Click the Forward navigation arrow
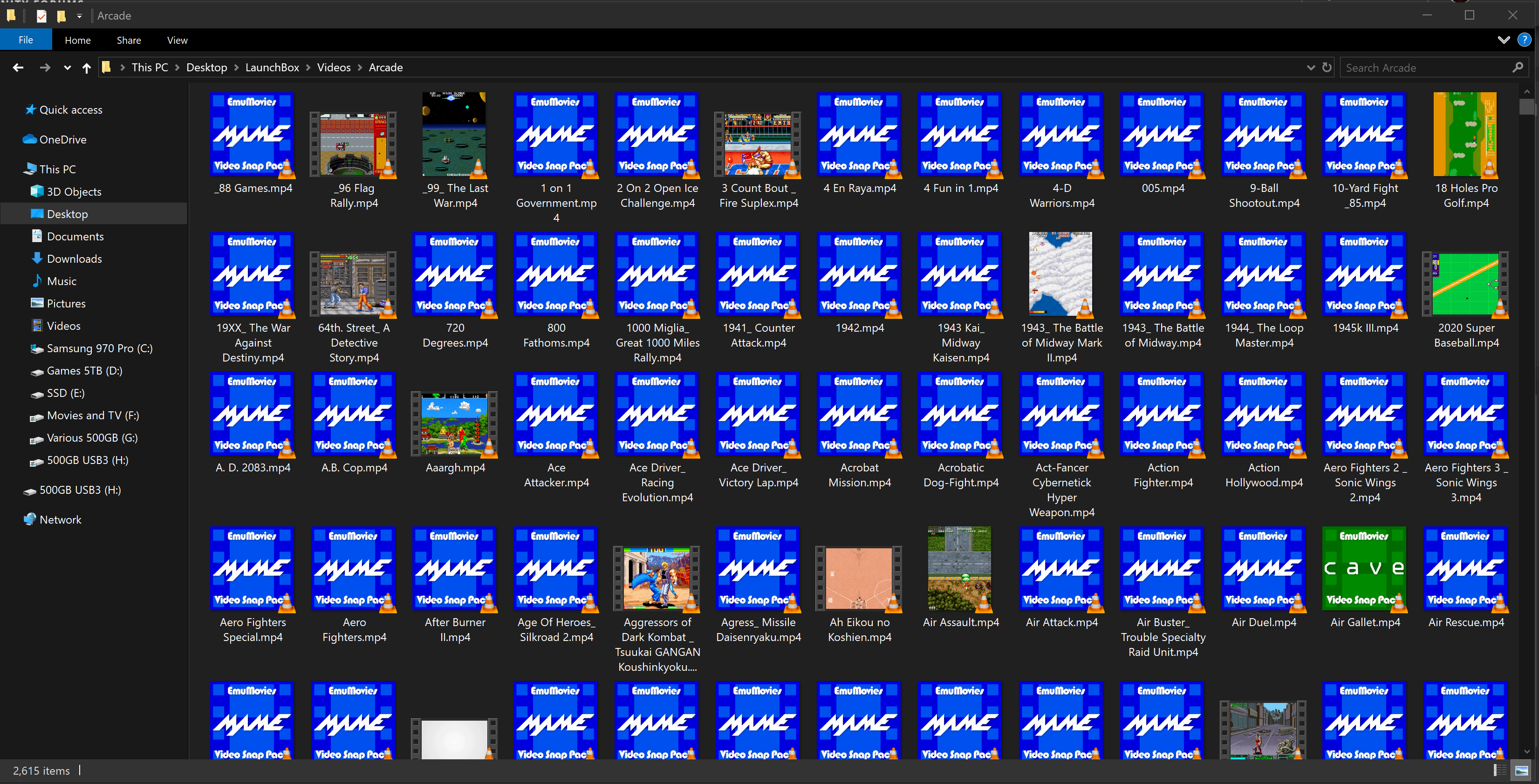The height and width of the screenshot is (784, 1539). point(45,68)
